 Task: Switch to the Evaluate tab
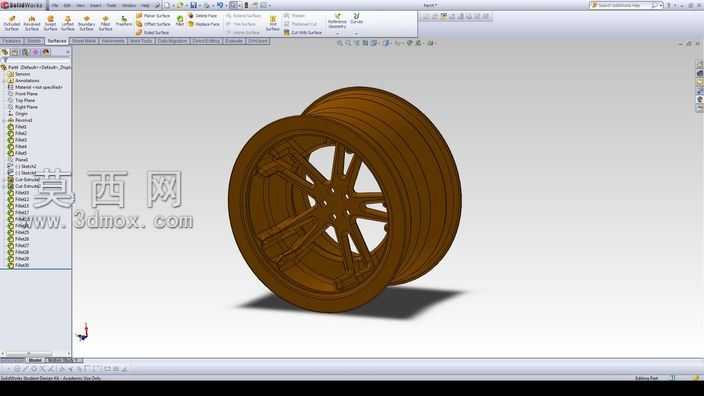[x=233, y=41]
